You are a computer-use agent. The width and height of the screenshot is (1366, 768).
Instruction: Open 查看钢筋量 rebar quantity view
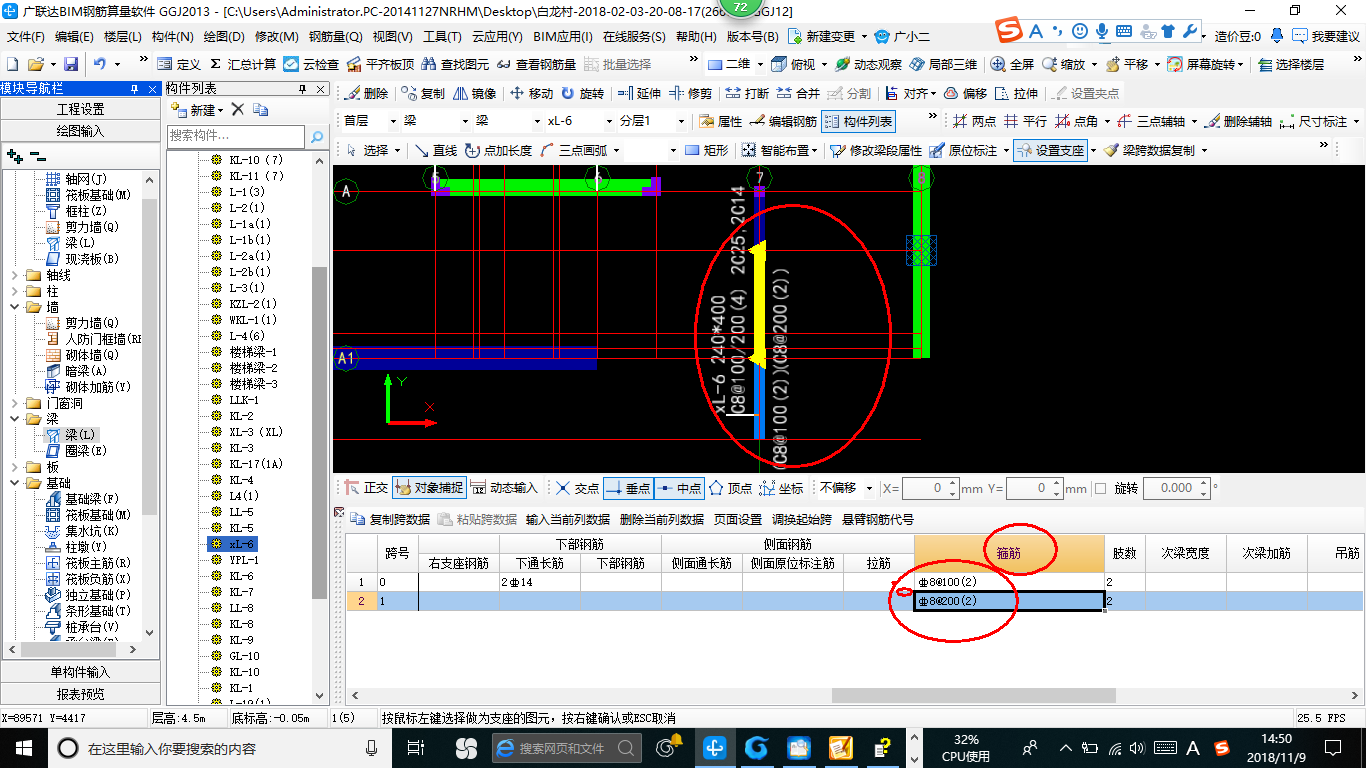537,64
